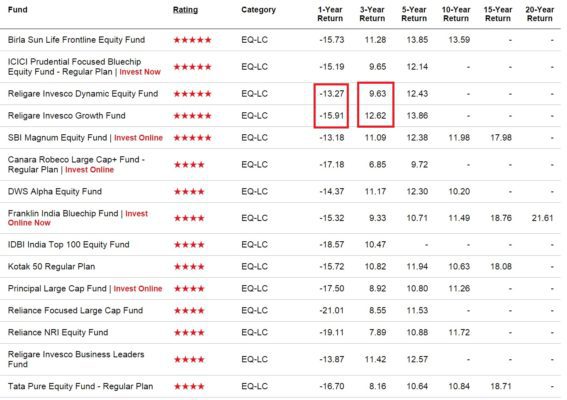The image size is (567, 400).
Task: Click the Fund column header
Action: (17, 9)
